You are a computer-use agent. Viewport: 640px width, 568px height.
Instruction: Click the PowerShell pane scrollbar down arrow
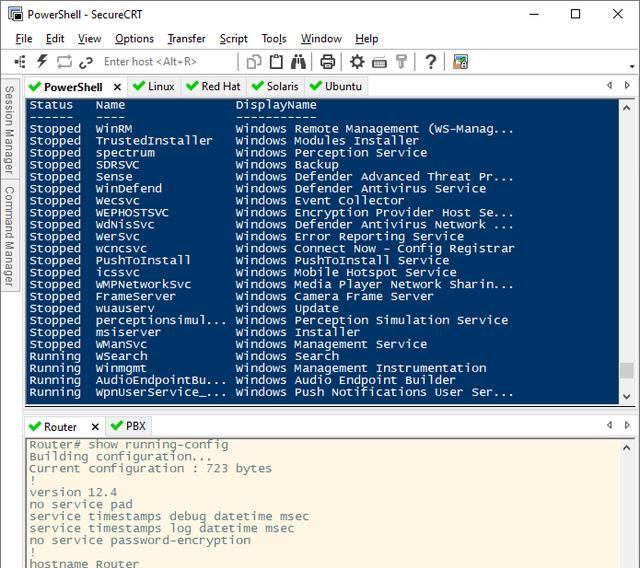(627, 396)
